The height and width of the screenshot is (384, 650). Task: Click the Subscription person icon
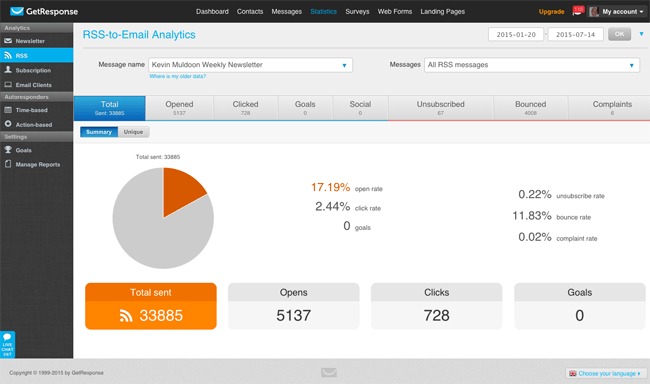click(x=8, y=70)
